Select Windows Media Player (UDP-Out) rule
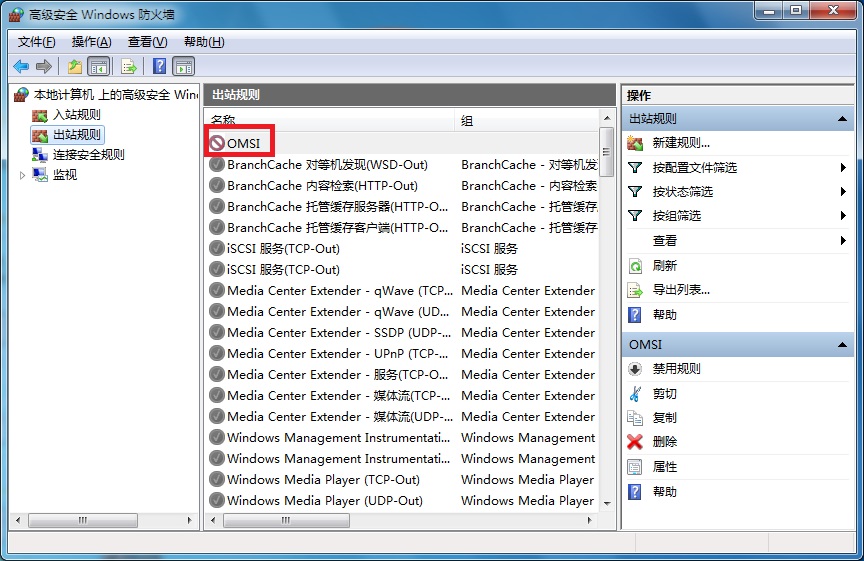The width and height of the screenshot is (864, 561). (325, 500)
